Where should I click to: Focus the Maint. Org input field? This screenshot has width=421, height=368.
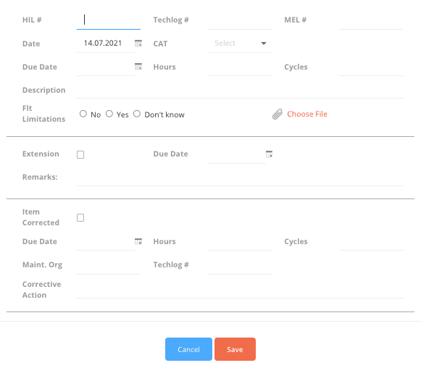pos(109,265)
